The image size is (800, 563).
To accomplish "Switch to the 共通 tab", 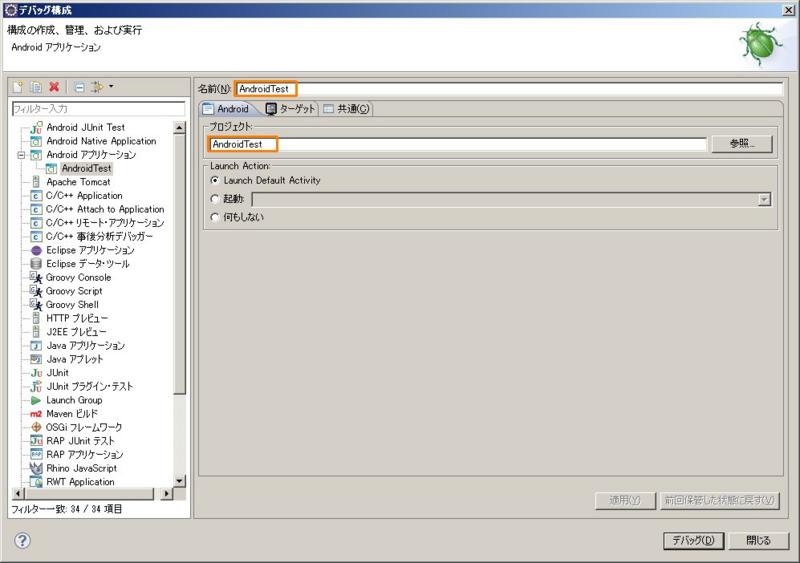I will 346,109.
